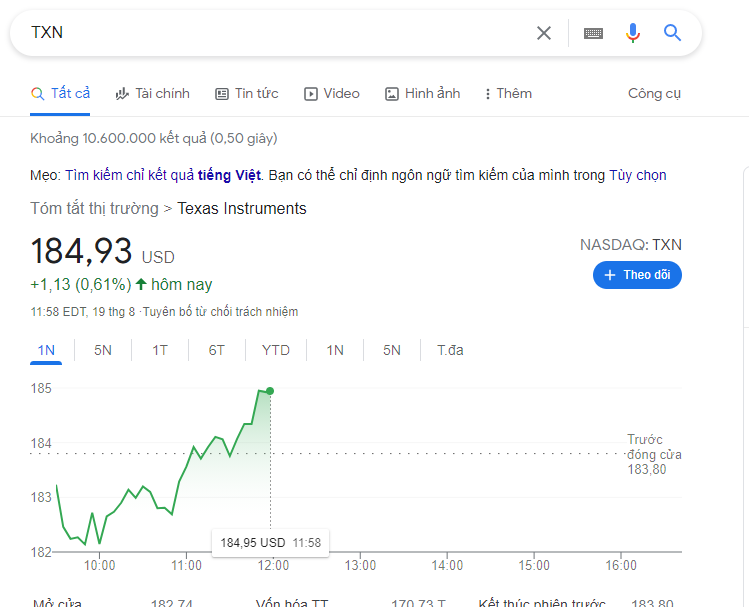The width and height of the screenshot is (749, 607).
Task: Expand the Thêm more menu
Action: 508,93
